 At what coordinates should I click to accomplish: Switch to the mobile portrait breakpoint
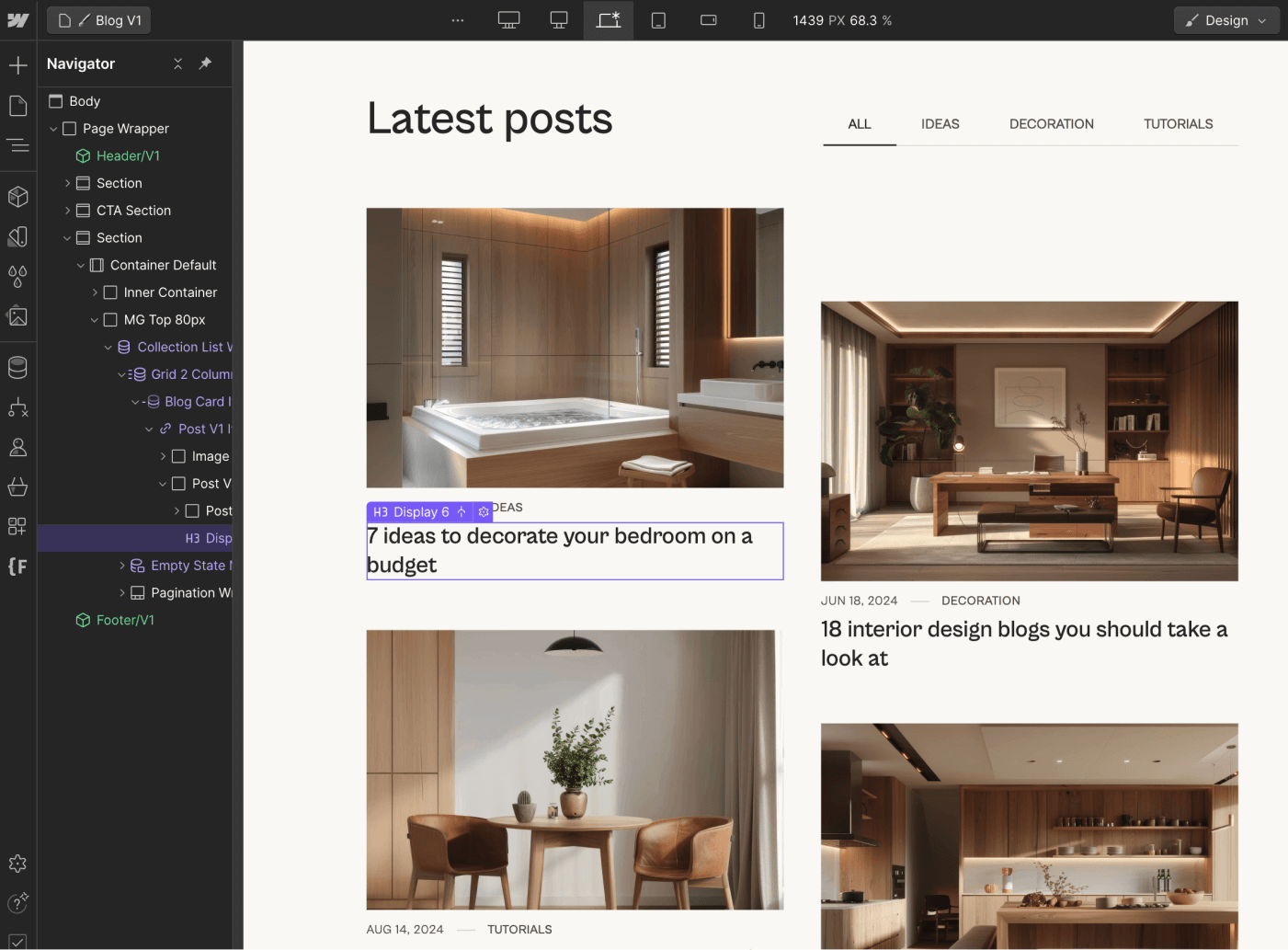759,19
